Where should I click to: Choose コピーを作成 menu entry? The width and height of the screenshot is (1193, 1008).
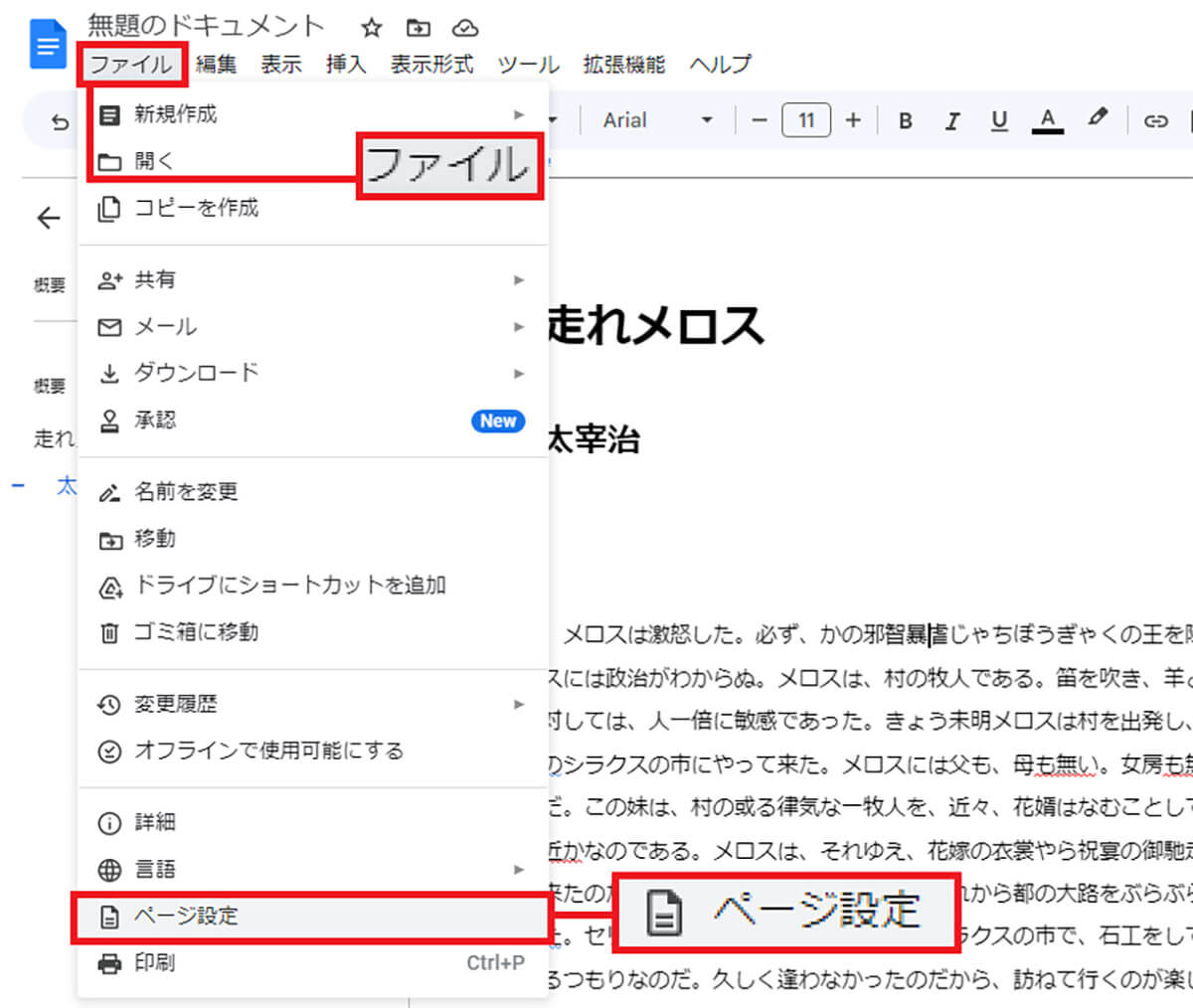[x=313, y=208]
